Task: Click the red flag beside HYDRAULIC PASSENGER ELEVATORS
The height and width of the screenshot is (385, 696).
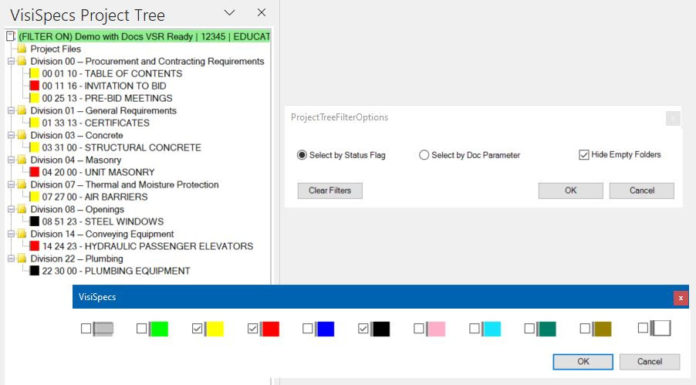Action: click(34, 246)
